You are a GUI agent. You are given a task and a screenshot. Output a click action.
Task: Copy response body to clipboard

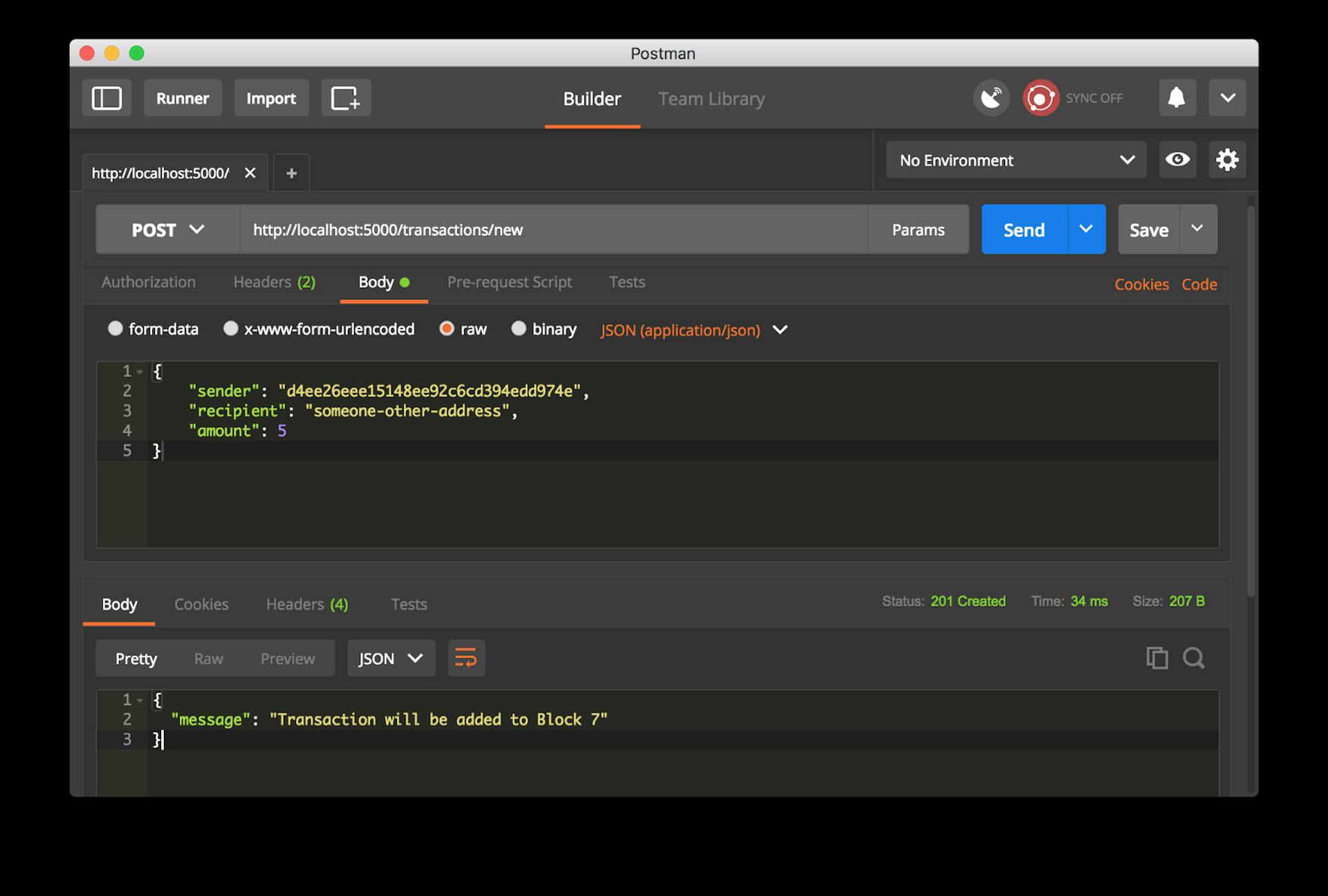pos(1156,657)
